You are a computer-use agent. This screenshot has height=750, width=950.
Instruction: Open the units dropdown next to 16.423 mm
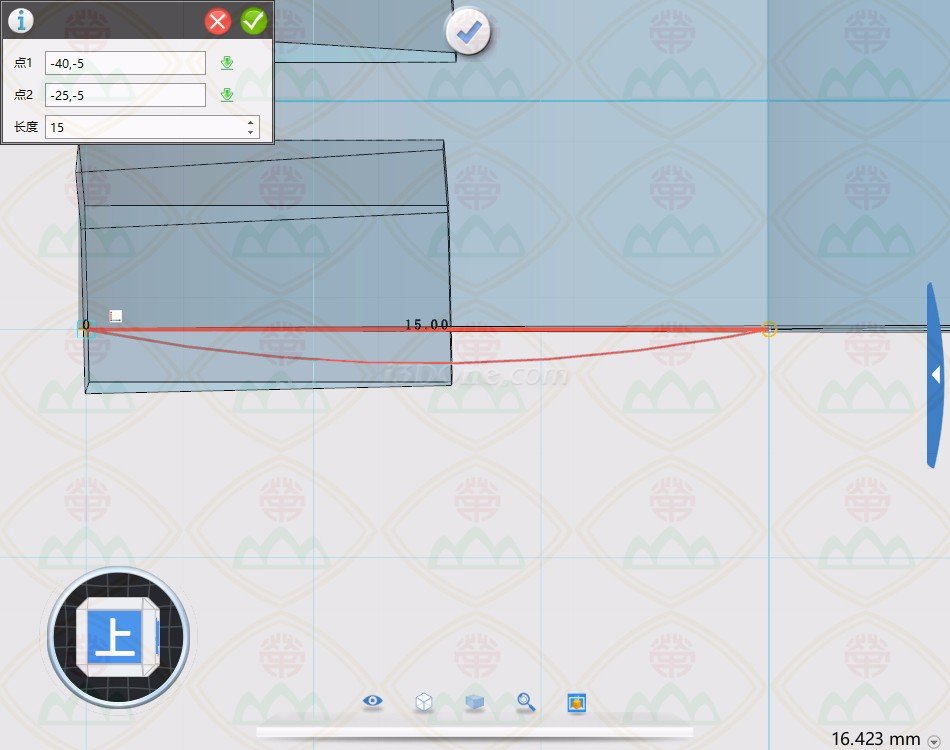click(x=933, y=740)
